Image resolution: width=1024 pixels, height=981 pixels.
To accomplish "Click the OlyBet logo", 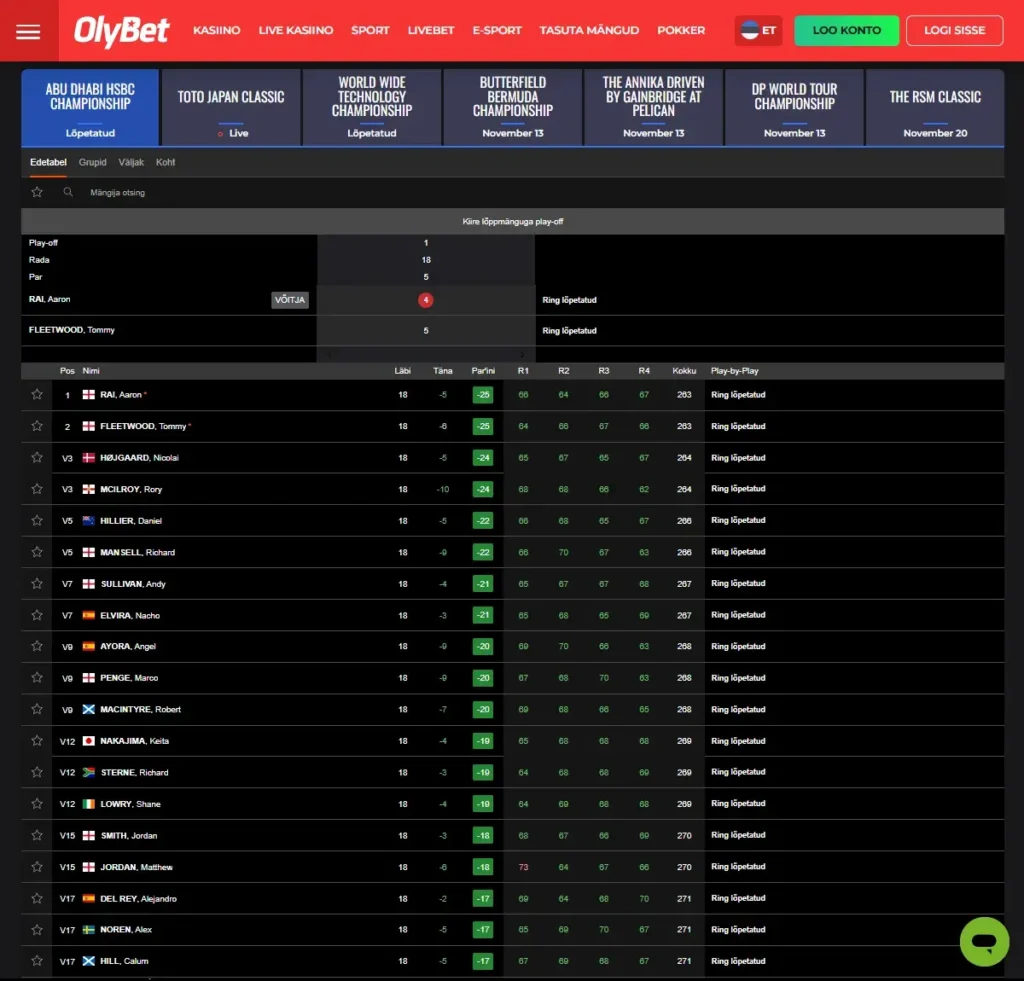I will (x=121, y=31).
